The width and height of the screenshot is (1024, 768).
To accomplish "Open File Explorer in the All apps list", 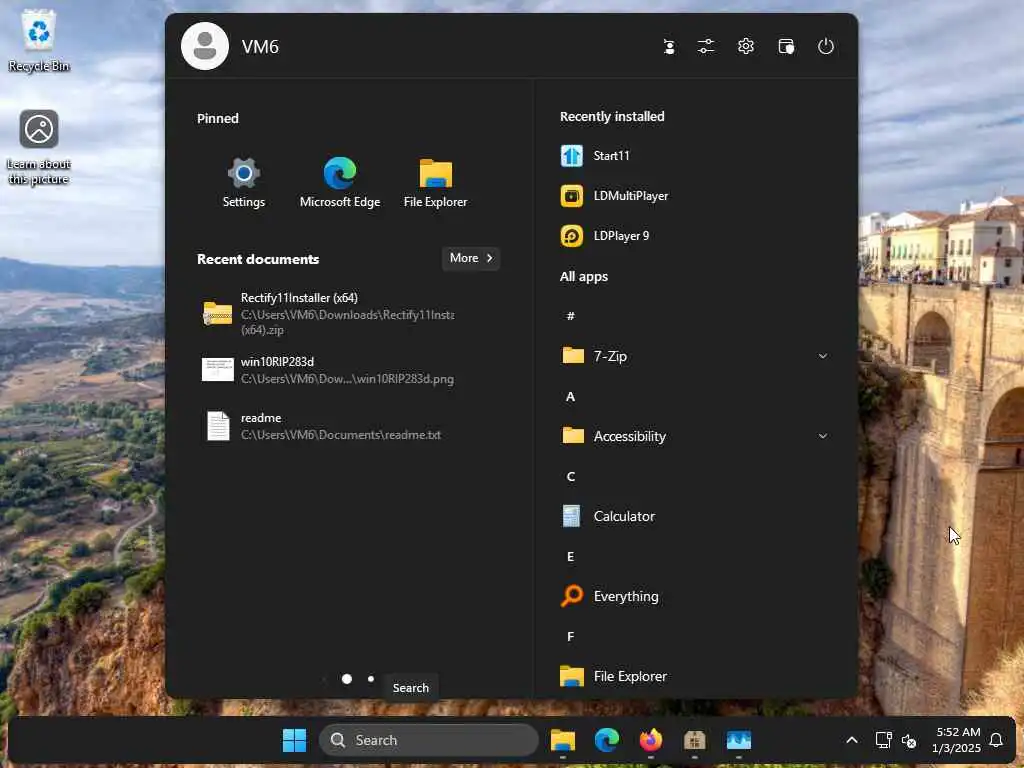I will (x=613, y=676).
